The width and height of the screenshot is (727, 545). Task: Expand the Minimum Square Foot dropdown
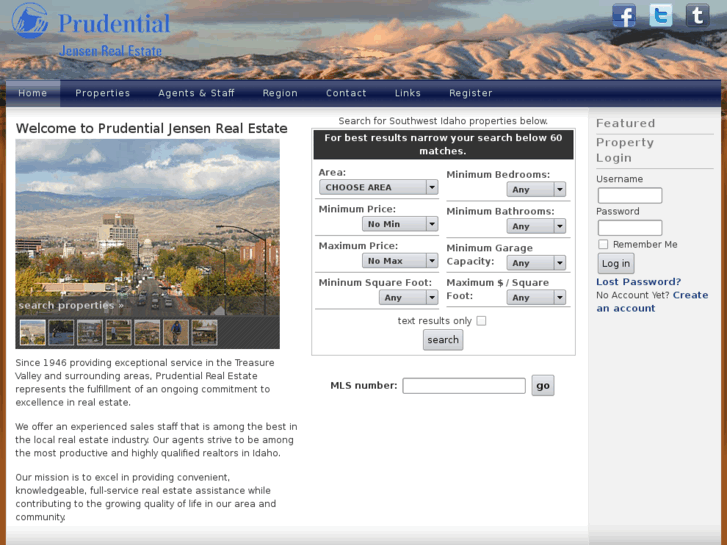pyautogui.click(x=408, y=297)
